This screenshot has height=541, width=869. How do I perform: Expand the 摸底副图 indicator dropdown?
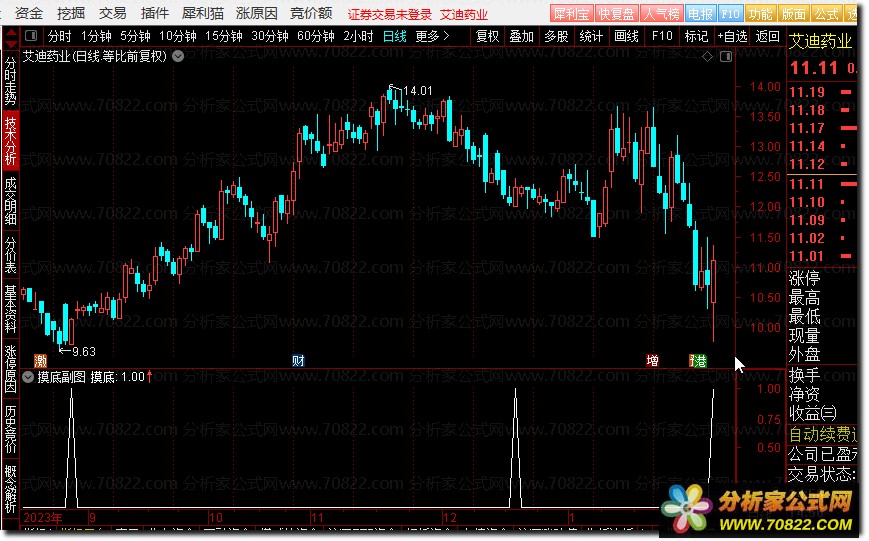coord(28,377)
